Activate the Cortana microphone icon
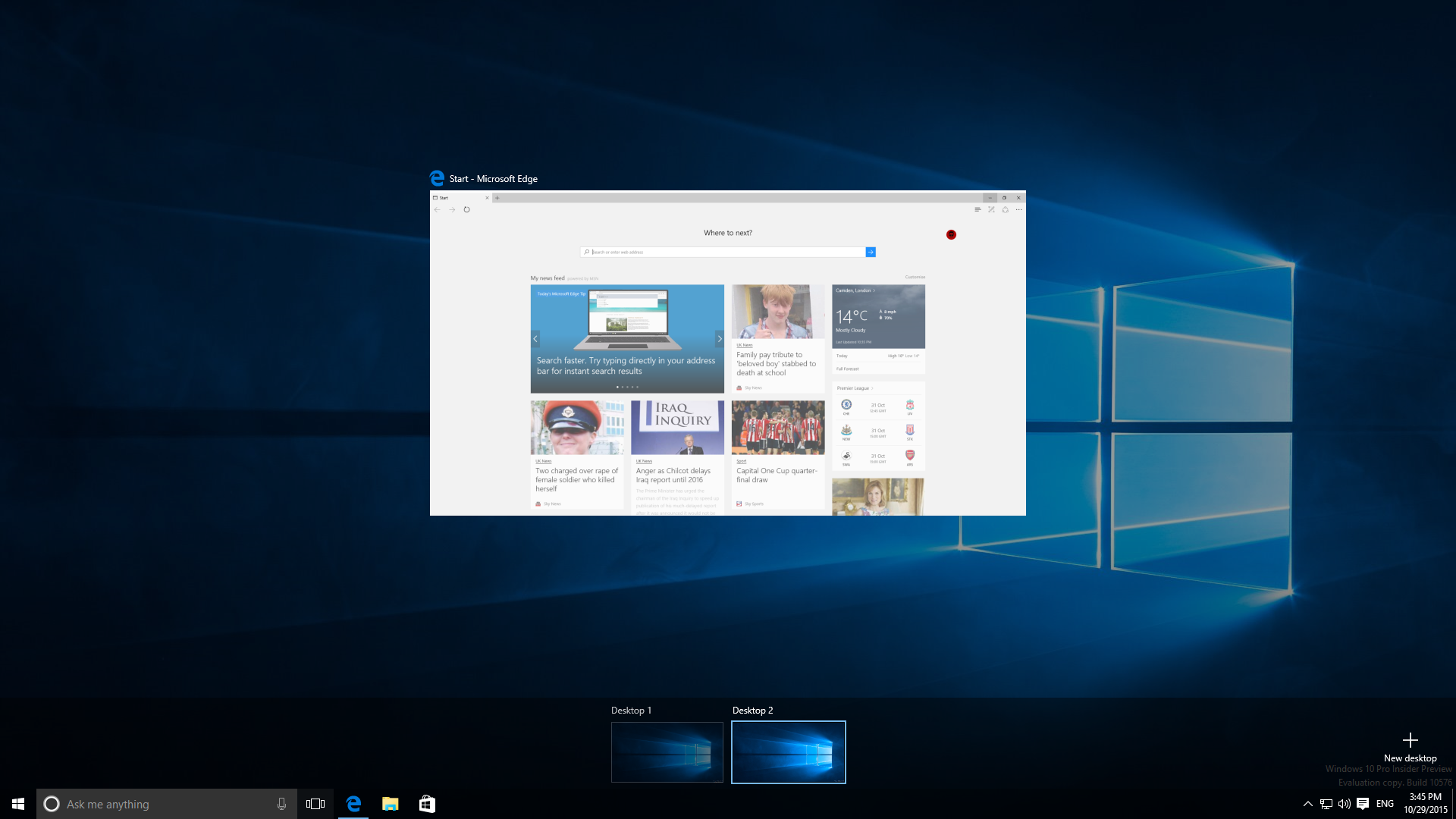This screenshot has height=819, width=1456. pyautogui.click(x=281, y=804)
